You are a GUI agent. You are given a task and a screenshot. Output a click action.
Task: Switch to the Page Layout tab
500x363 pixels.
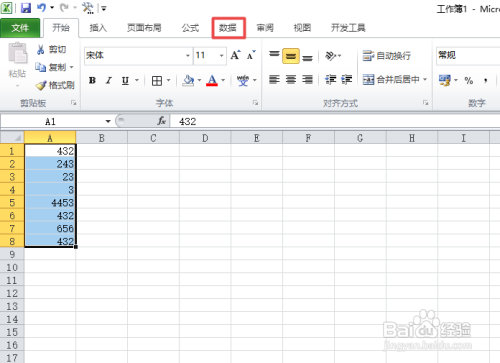144,28
